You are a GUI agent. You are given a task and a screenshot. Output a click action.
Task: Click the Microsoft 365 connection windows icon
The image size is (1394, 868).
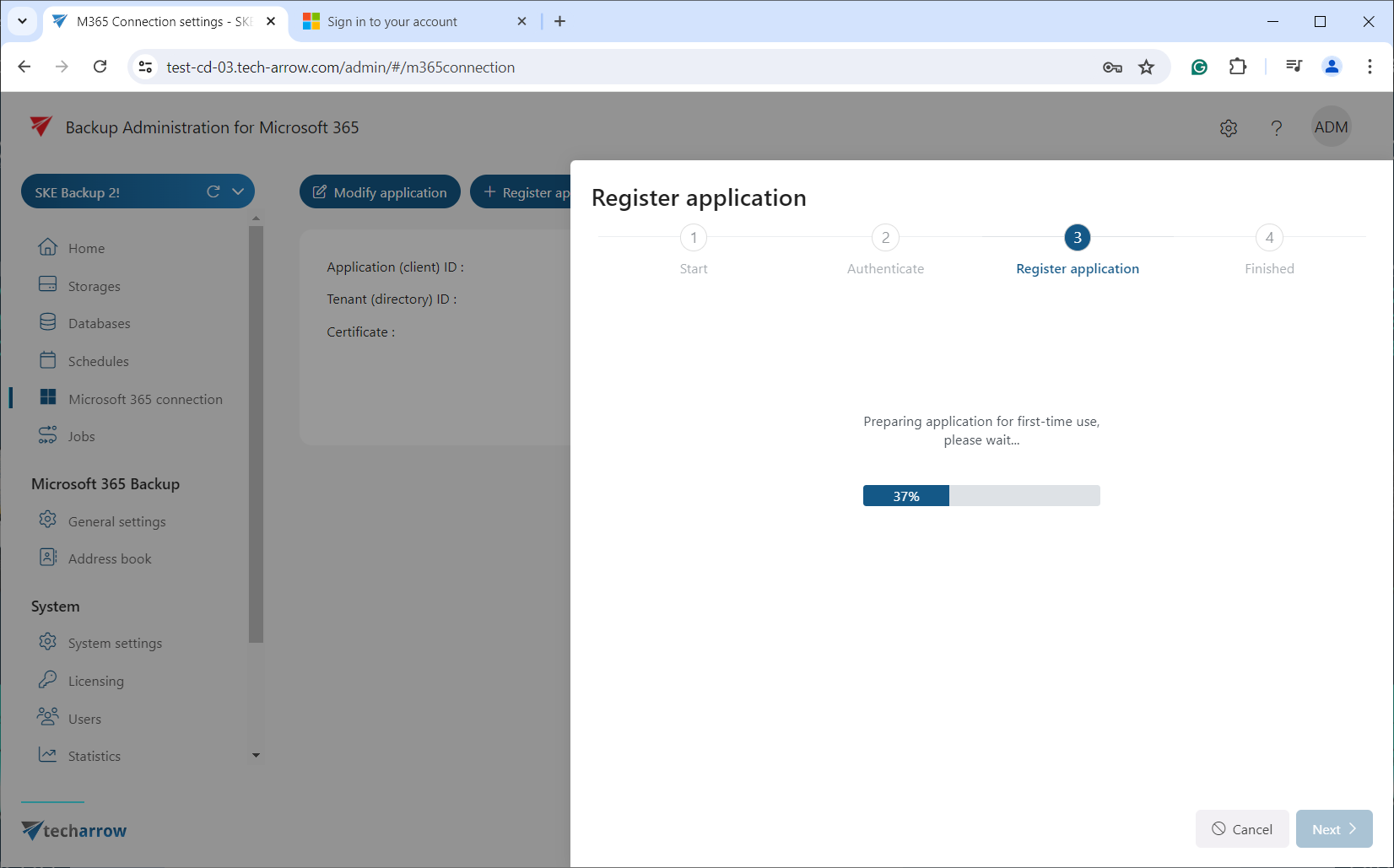pos(48,397)
